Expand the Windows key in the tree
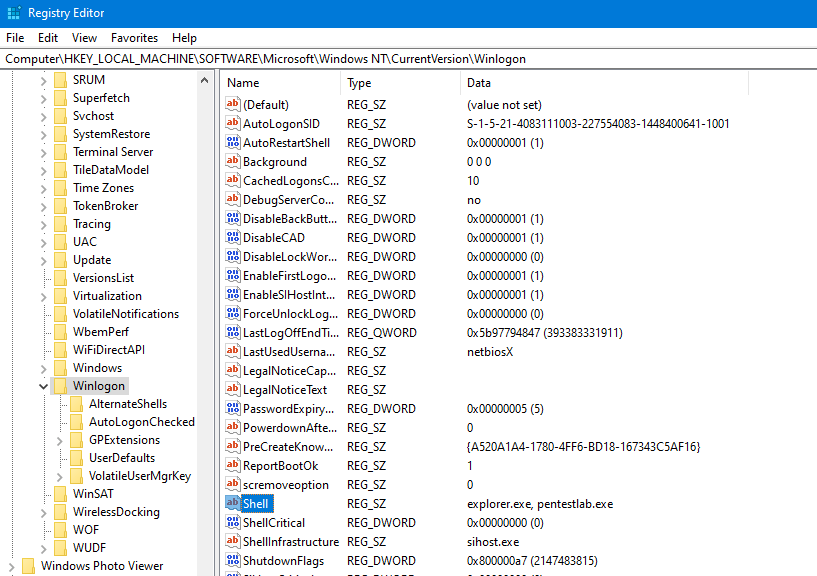Viewport: 817px width, 576px height. pos(44,369)
